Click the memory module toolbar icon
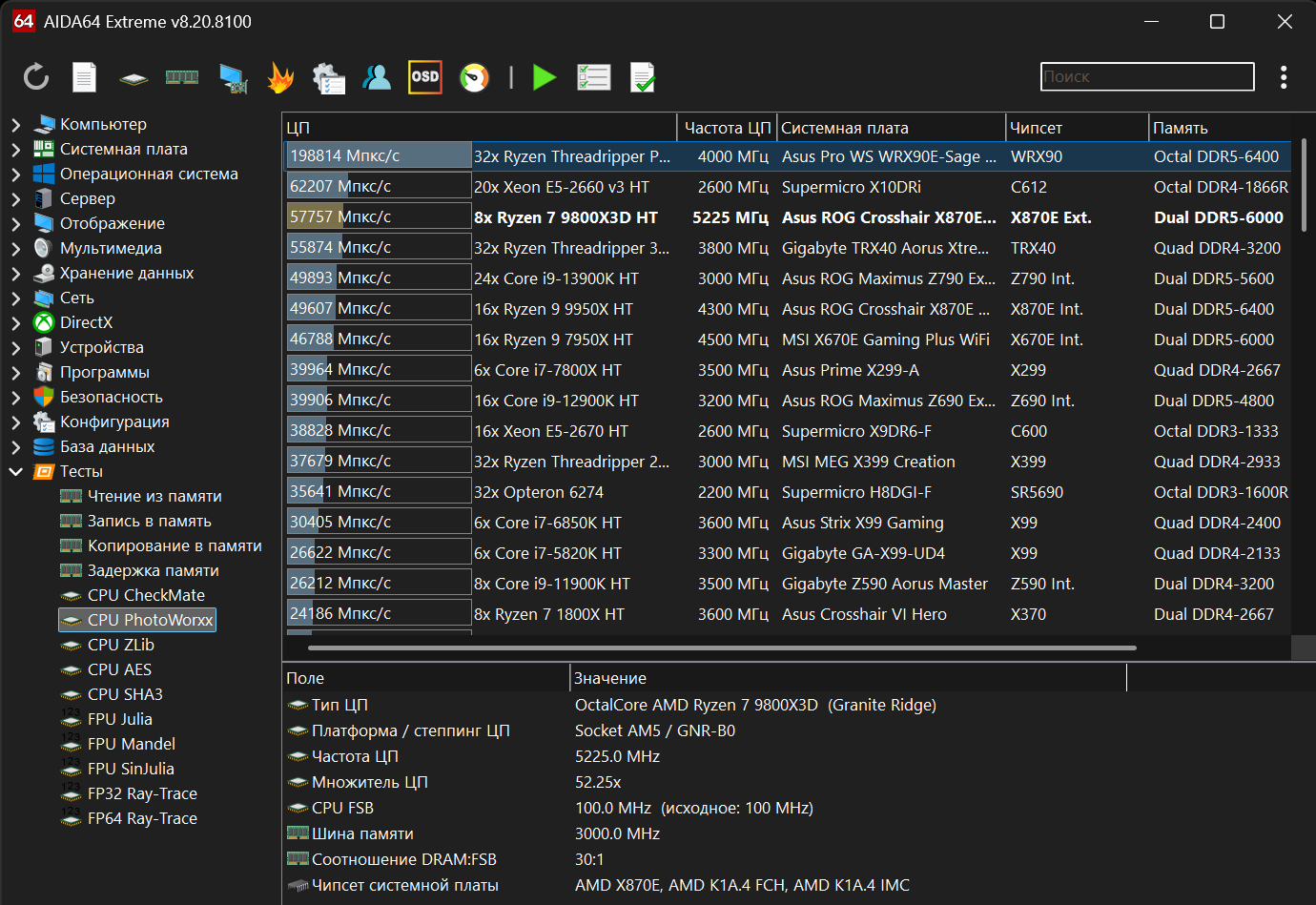The image size is (1316, 905). pyautogui.click(x=182, y=77)
